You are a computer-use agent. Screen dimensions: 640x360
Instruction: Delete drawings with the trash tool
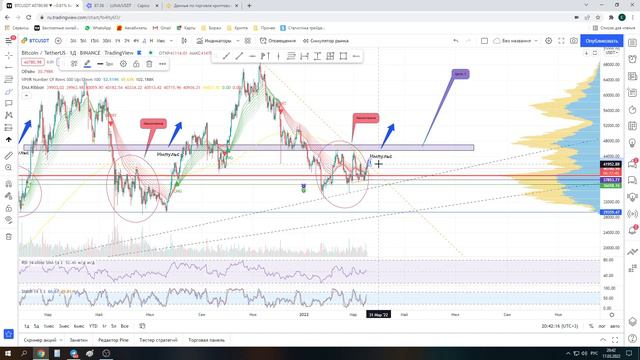point(9,236)
